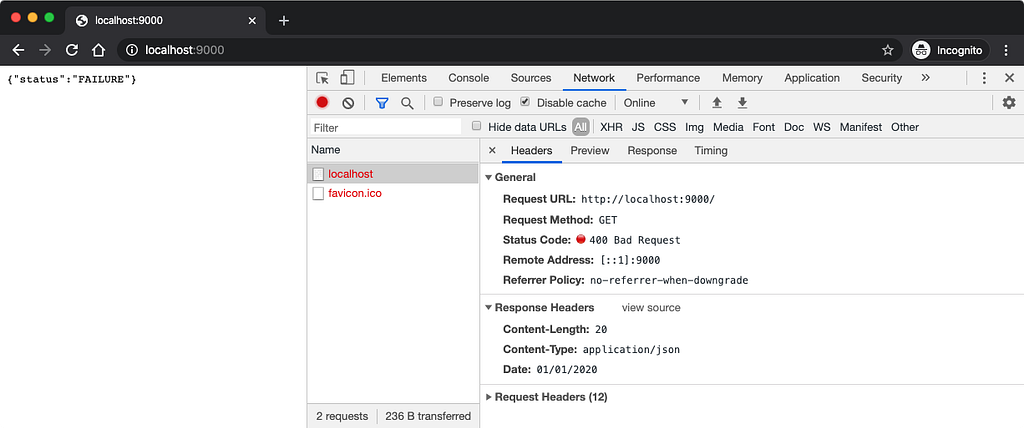
Task: Stop recording network log (red dot)
Action: coord(322,103)
